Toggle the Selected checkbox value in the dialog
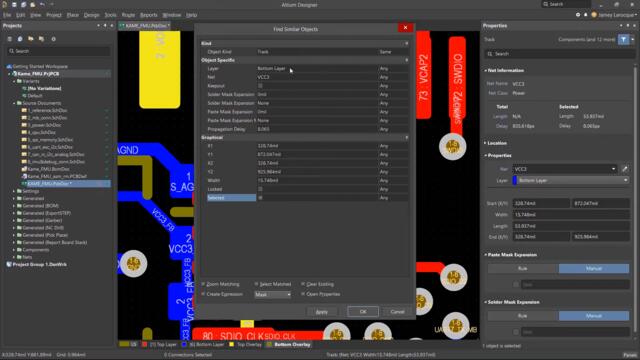The height and width of the screenshot is (360, 640). pyautogui.click(x=260, y=198)
